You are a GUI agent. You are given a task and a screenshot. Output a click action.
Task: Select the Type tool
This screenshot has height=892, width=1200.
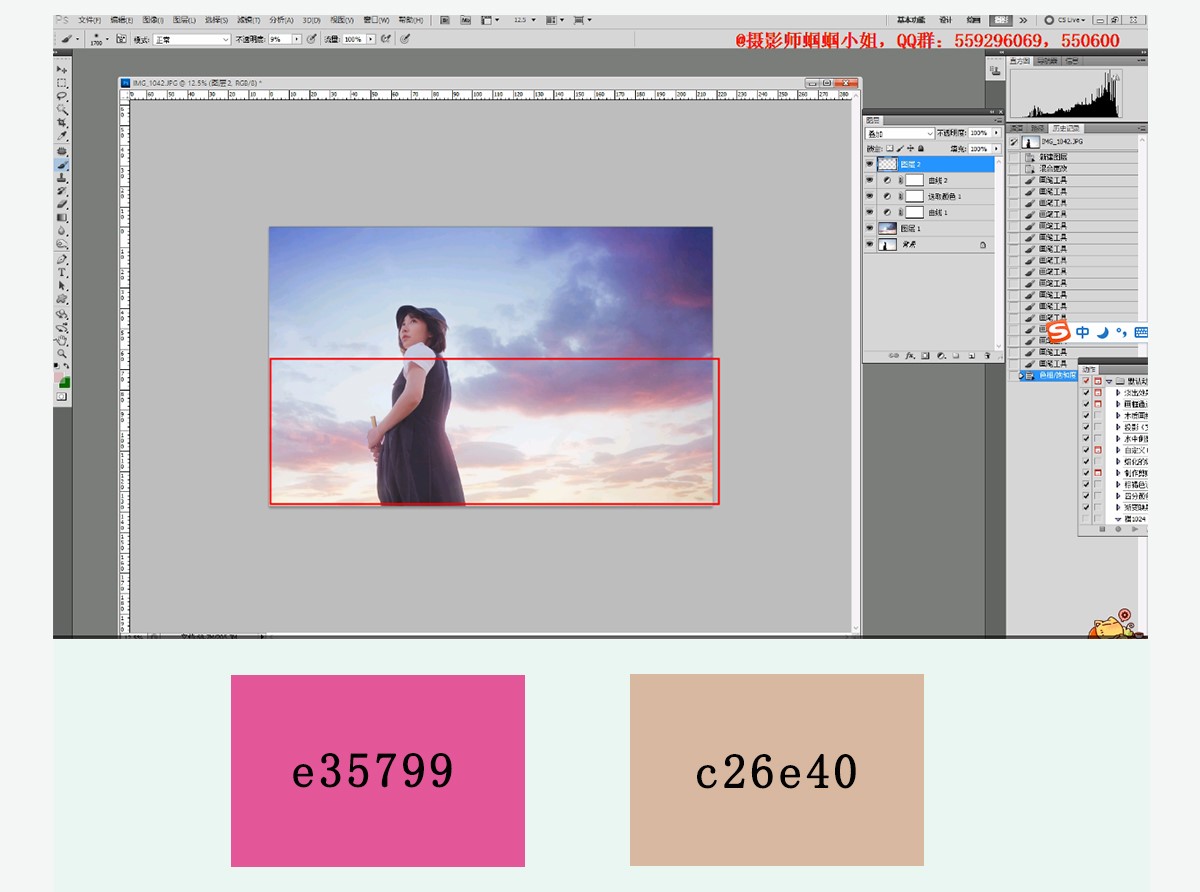tap(62, 272)
